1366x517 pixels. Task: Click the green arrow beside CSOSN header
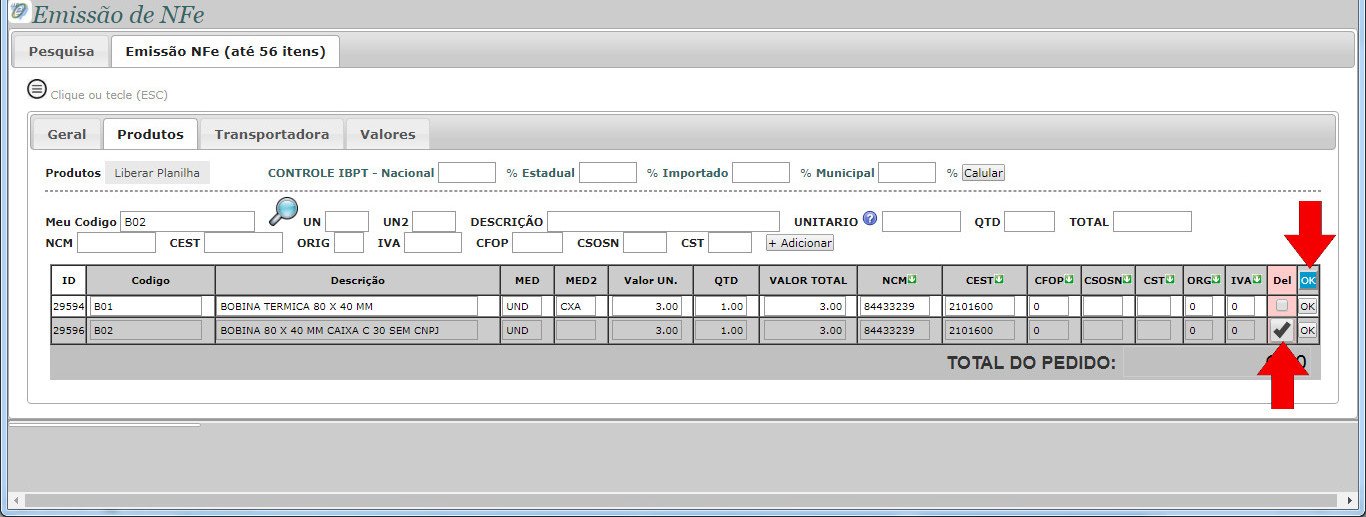click(1128, 280)
